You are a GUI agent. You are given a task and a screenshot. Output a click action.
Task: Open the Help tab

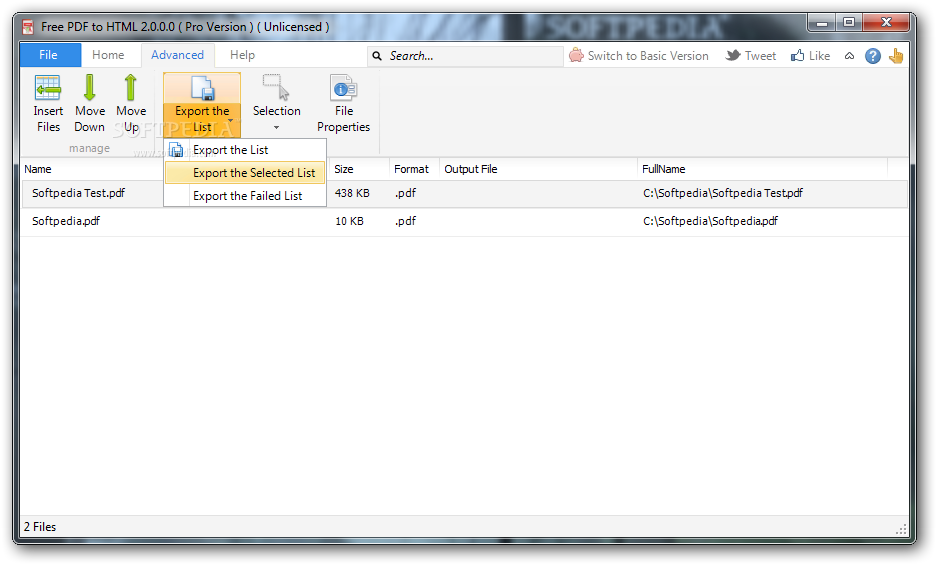[x=243, y=55]
